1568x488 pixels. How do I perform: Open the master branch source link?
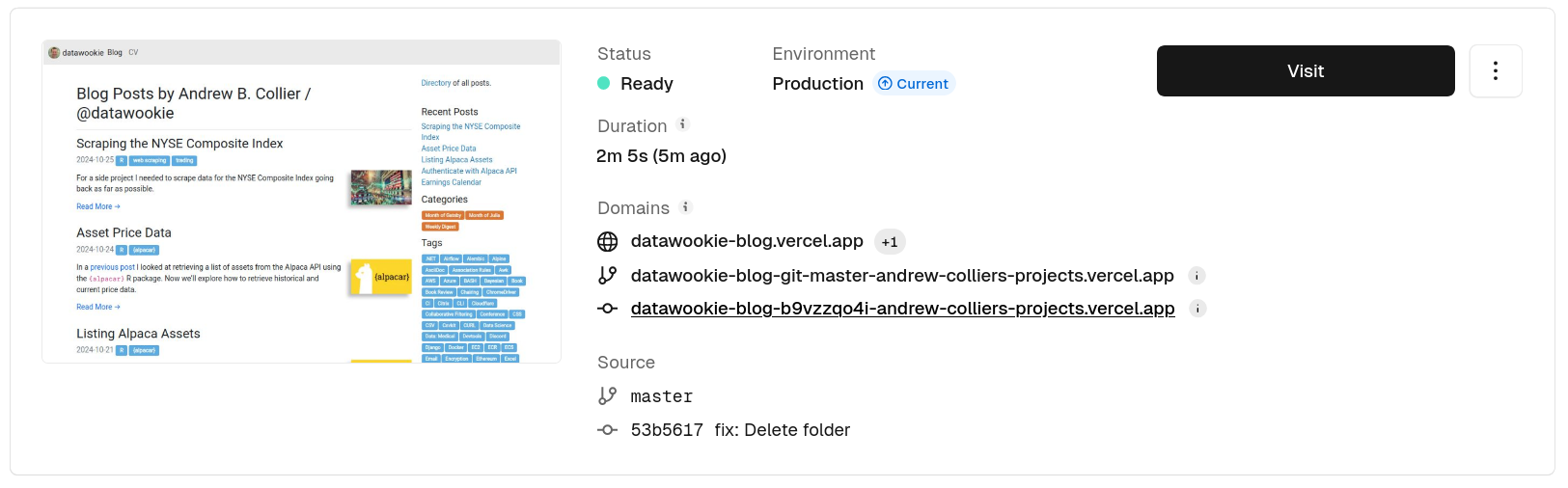[x=661, y=396]
